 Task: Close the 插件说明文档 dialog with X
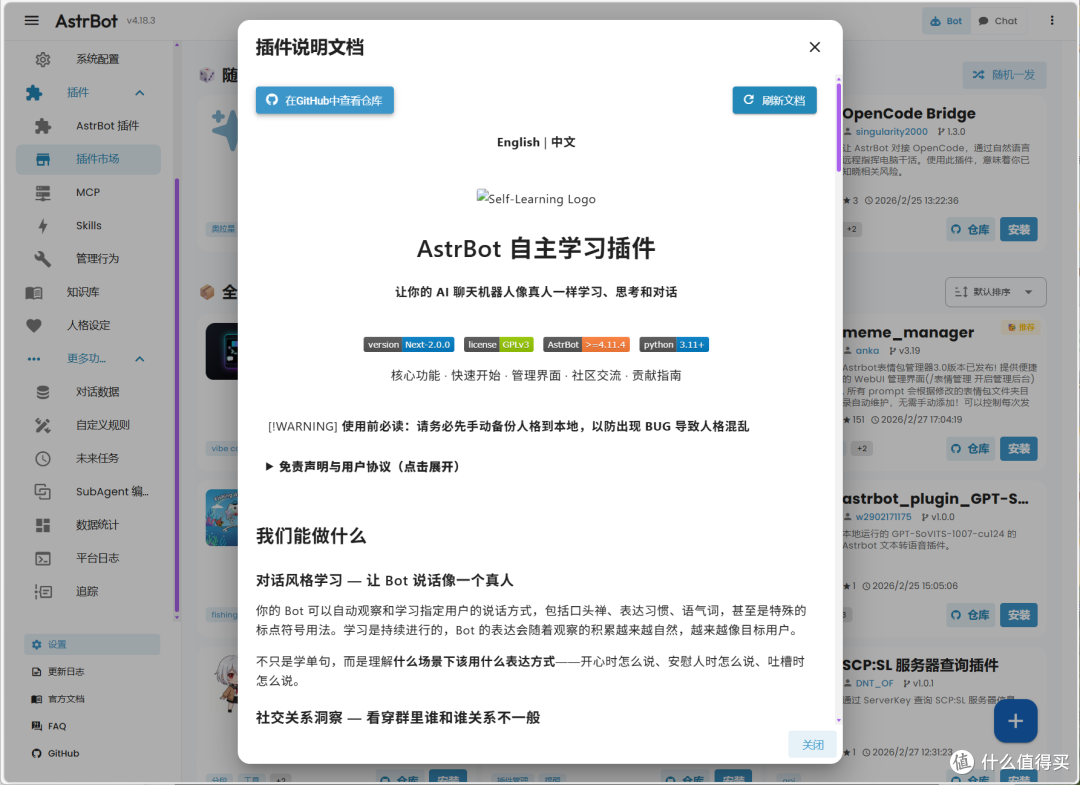tap(814, 47)
